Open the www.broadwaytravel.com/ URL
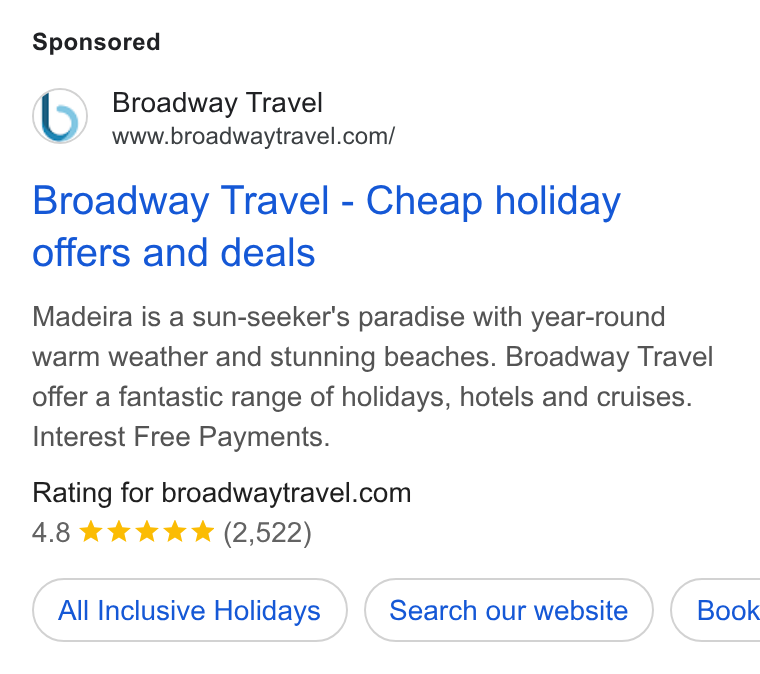The height and width of the screenshot is (674, 760). pyautogui.click(x=253, y=136)
